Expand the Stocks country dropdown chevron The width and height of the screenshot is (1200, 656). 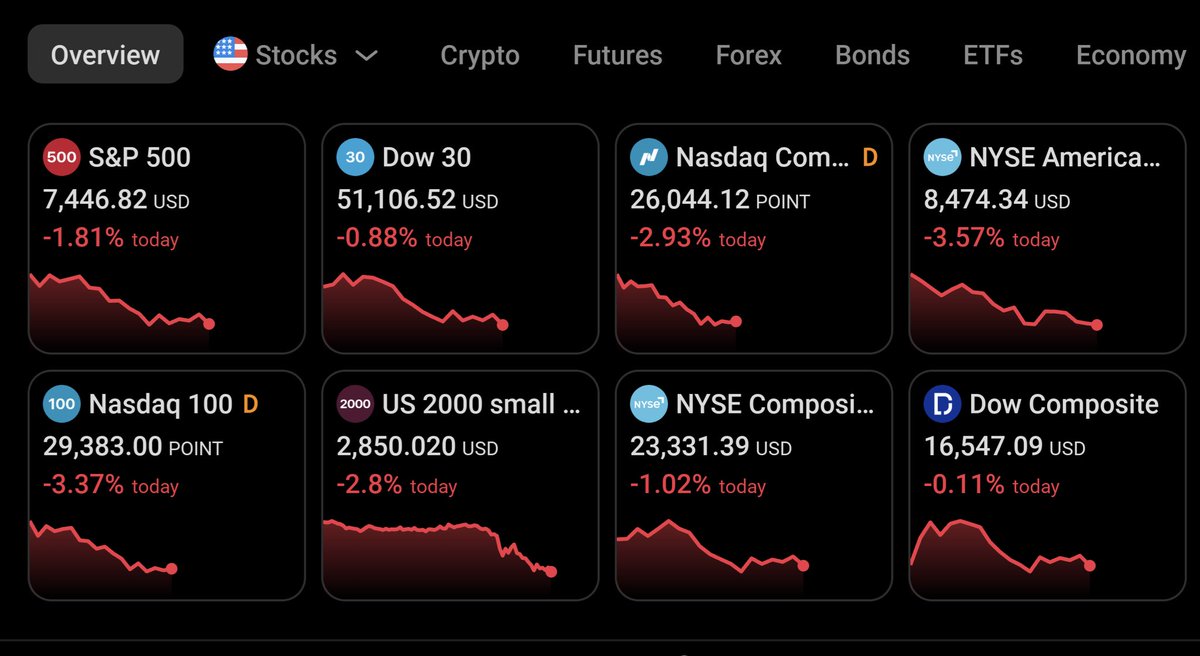tap(367, 56)
